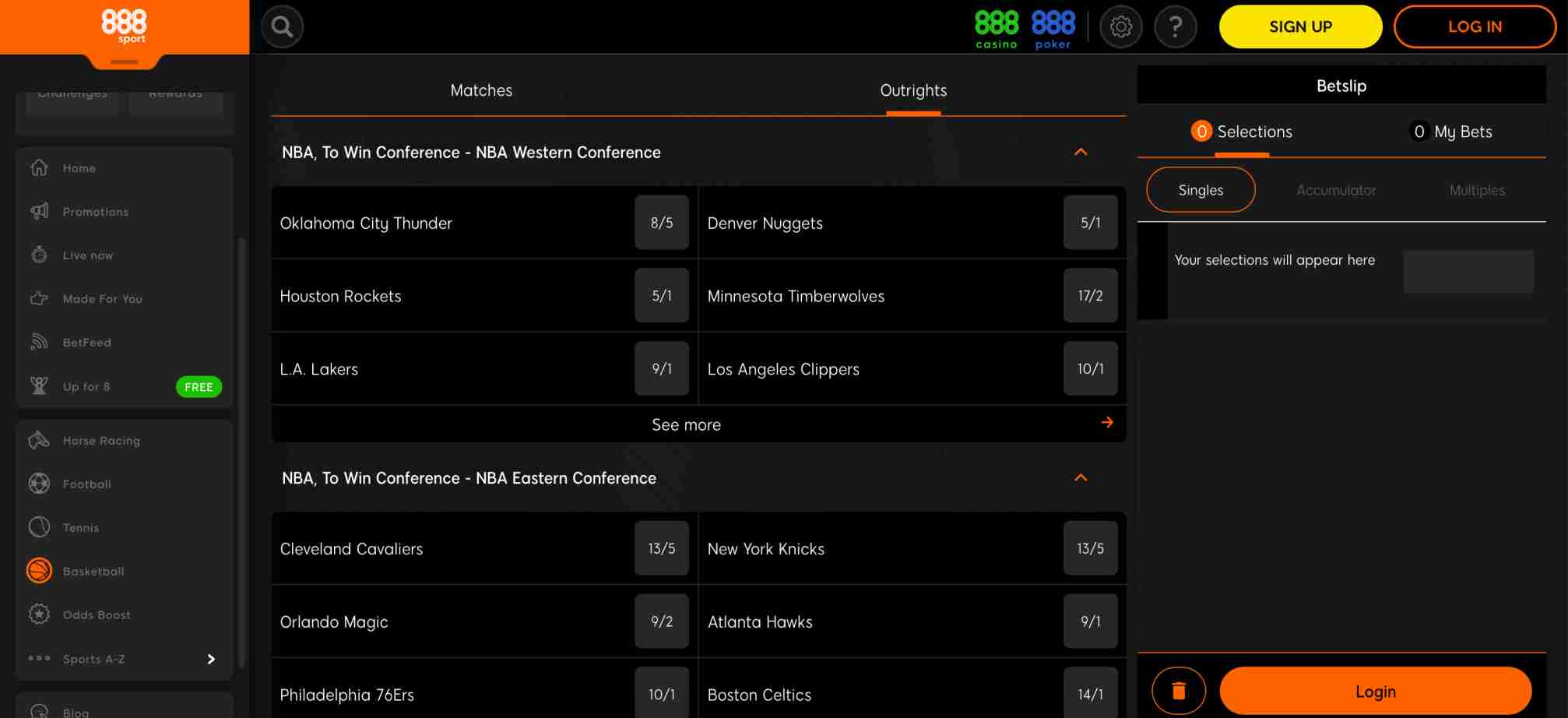This screenshot has width=1568, height=718.
Task: Click the Home house icon
Action: coord(39,167)
